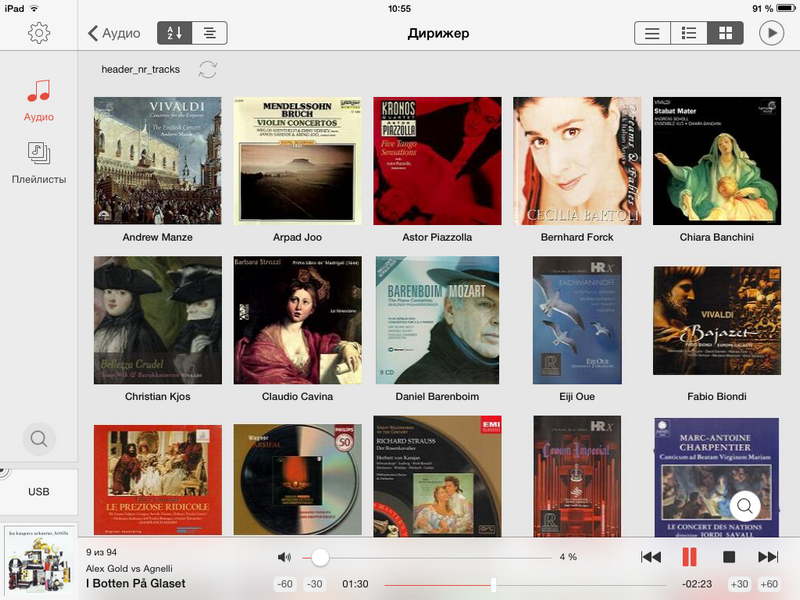Tap artist line Alex Gold vs Agnelli
Viewport: 800px width, 600px height.
[x=129, y=568]
